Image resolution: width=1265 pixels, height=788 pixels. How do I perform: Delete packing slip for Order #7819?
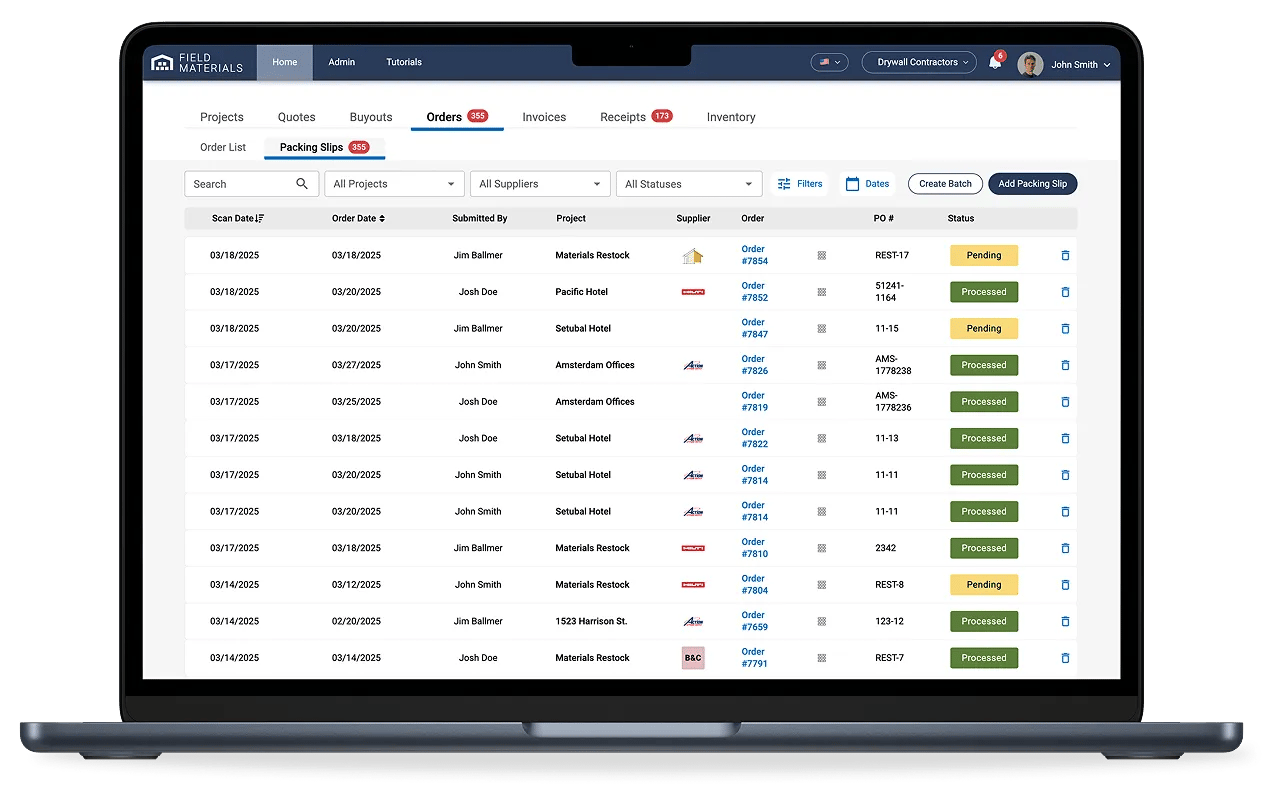click(1065, 402)
